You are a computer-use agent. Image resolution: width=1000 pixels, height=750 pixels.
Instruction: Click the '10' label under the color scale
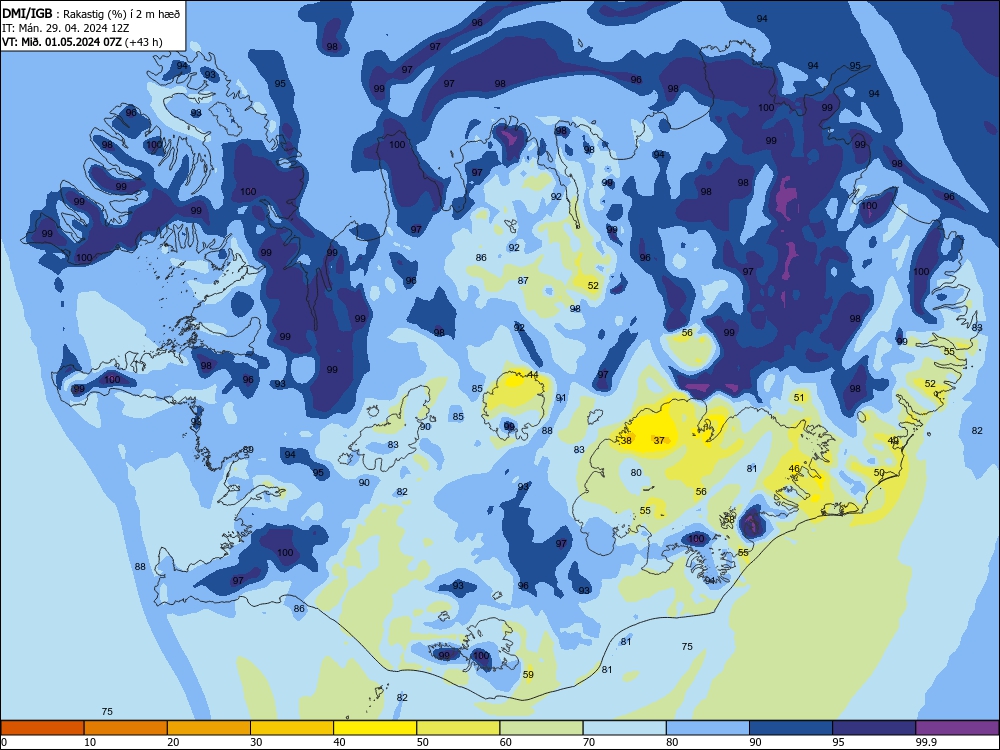coord(90,742)
